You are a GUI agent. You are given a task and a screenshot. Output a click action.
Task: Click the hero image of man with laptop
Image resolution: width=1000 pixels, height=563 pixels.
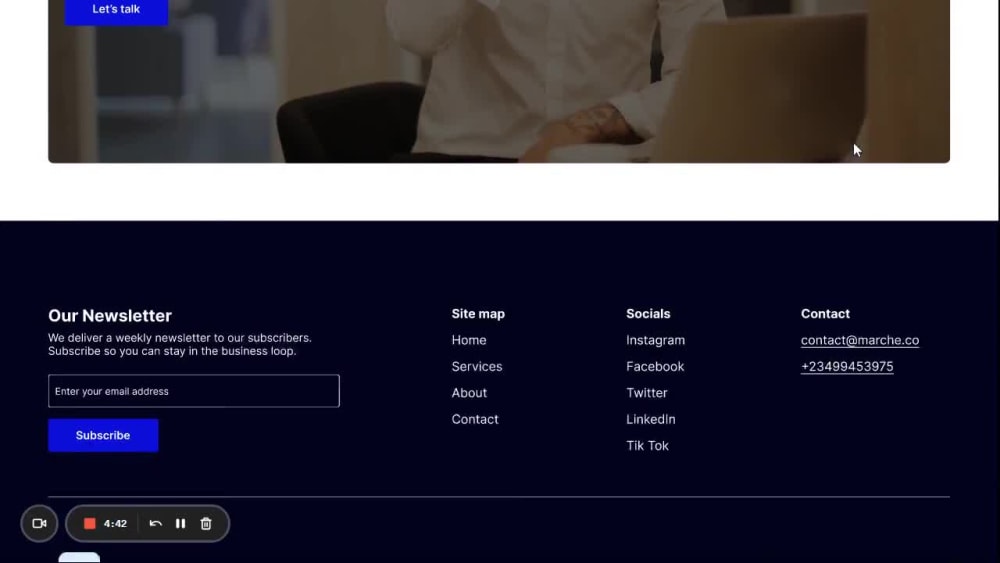pos(499,82)
